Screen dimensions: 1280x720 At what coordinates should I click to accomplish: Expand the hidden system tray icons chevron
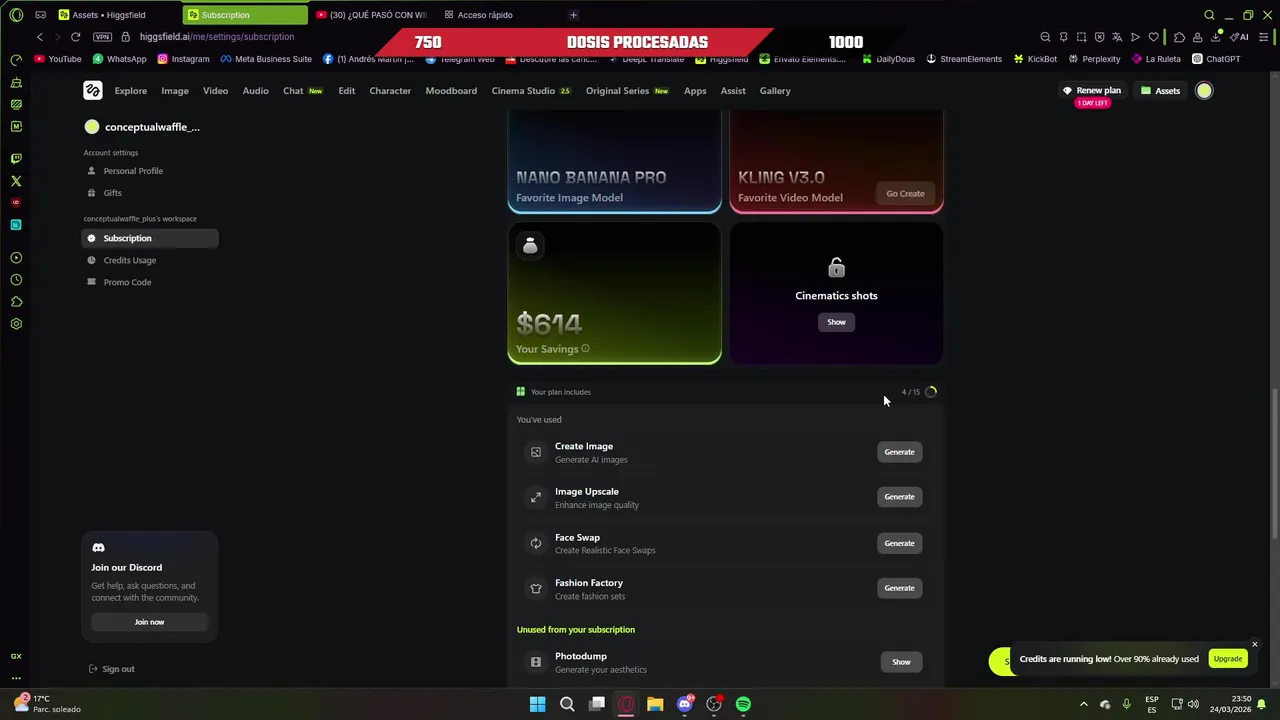1083,704
